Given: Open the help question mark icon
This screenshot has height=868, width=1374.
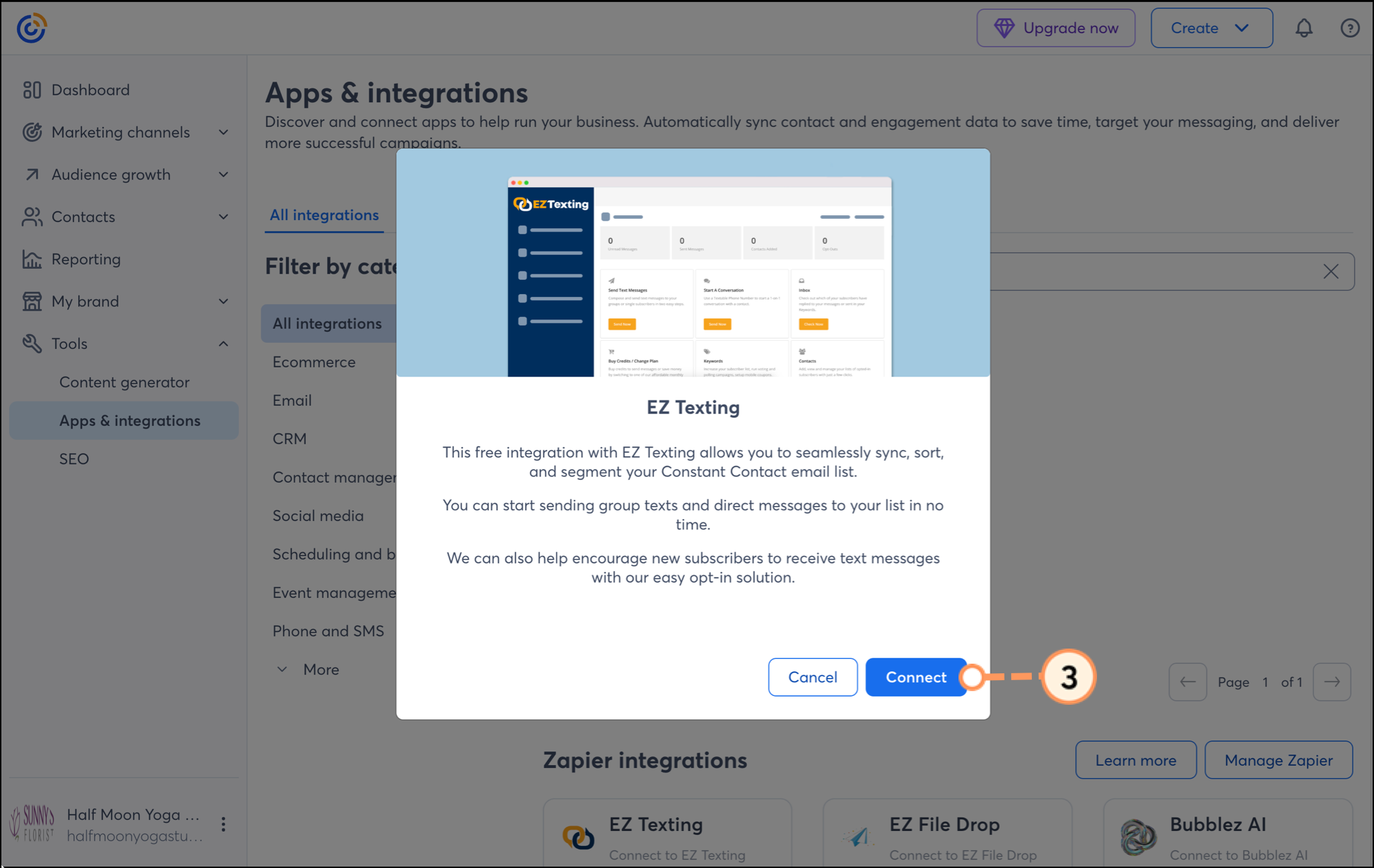Looking at the screenshot, I should point(1350,28).
